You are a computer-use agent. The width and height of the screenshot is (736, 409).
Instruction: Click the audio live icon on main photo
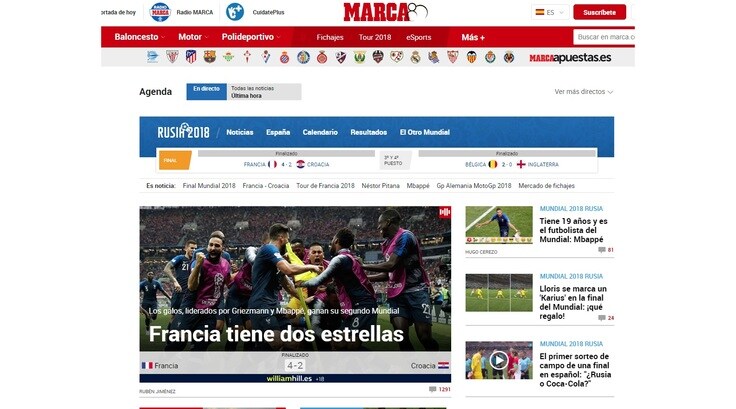pos(445,213)
